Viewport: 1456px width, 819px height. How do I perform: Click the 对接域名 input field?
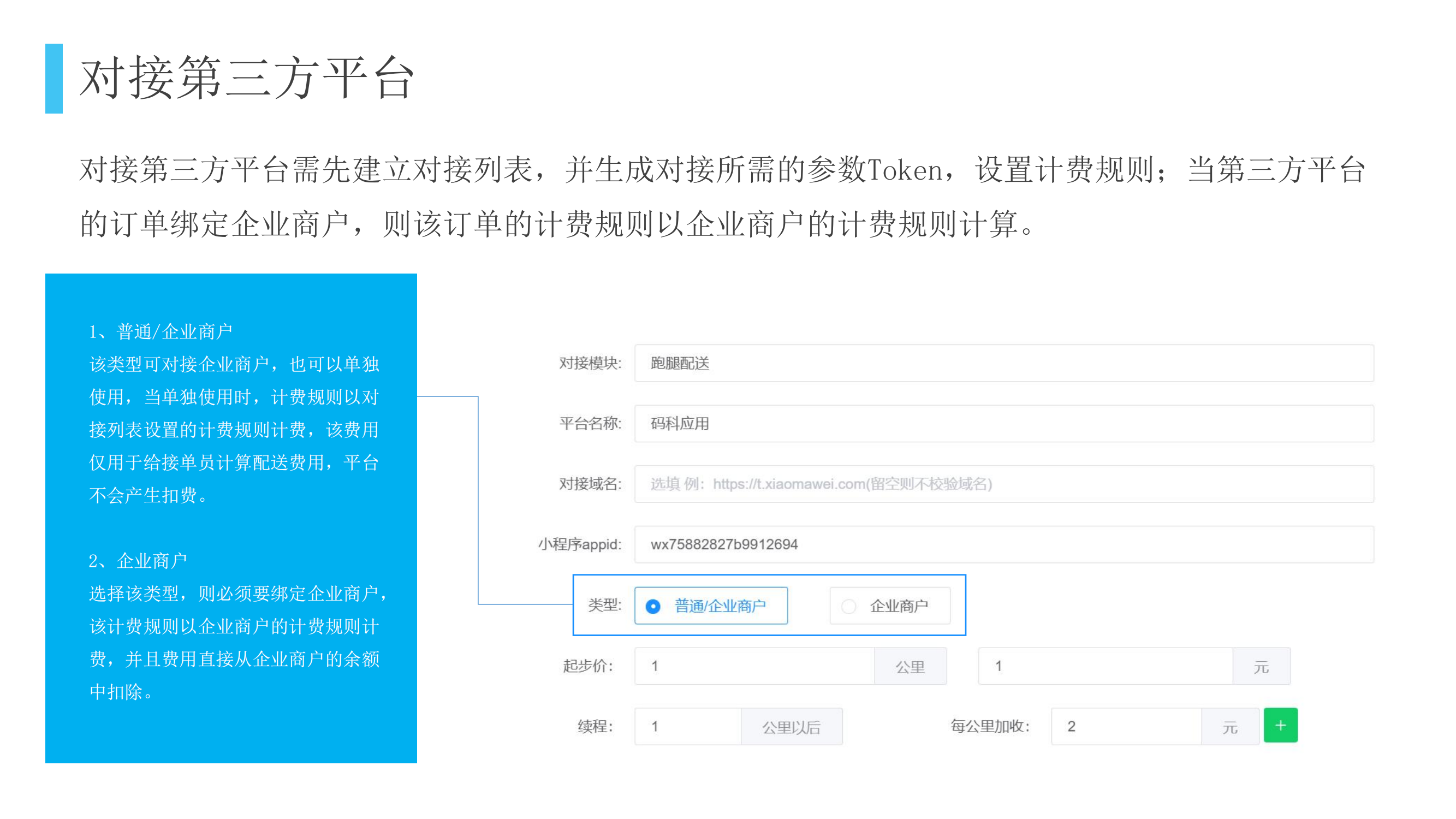pos(1004,484)
